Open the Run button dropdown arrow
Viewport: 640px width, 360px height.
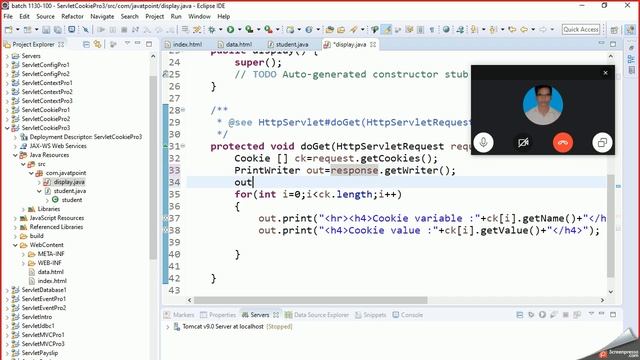[x=240, y=29]
